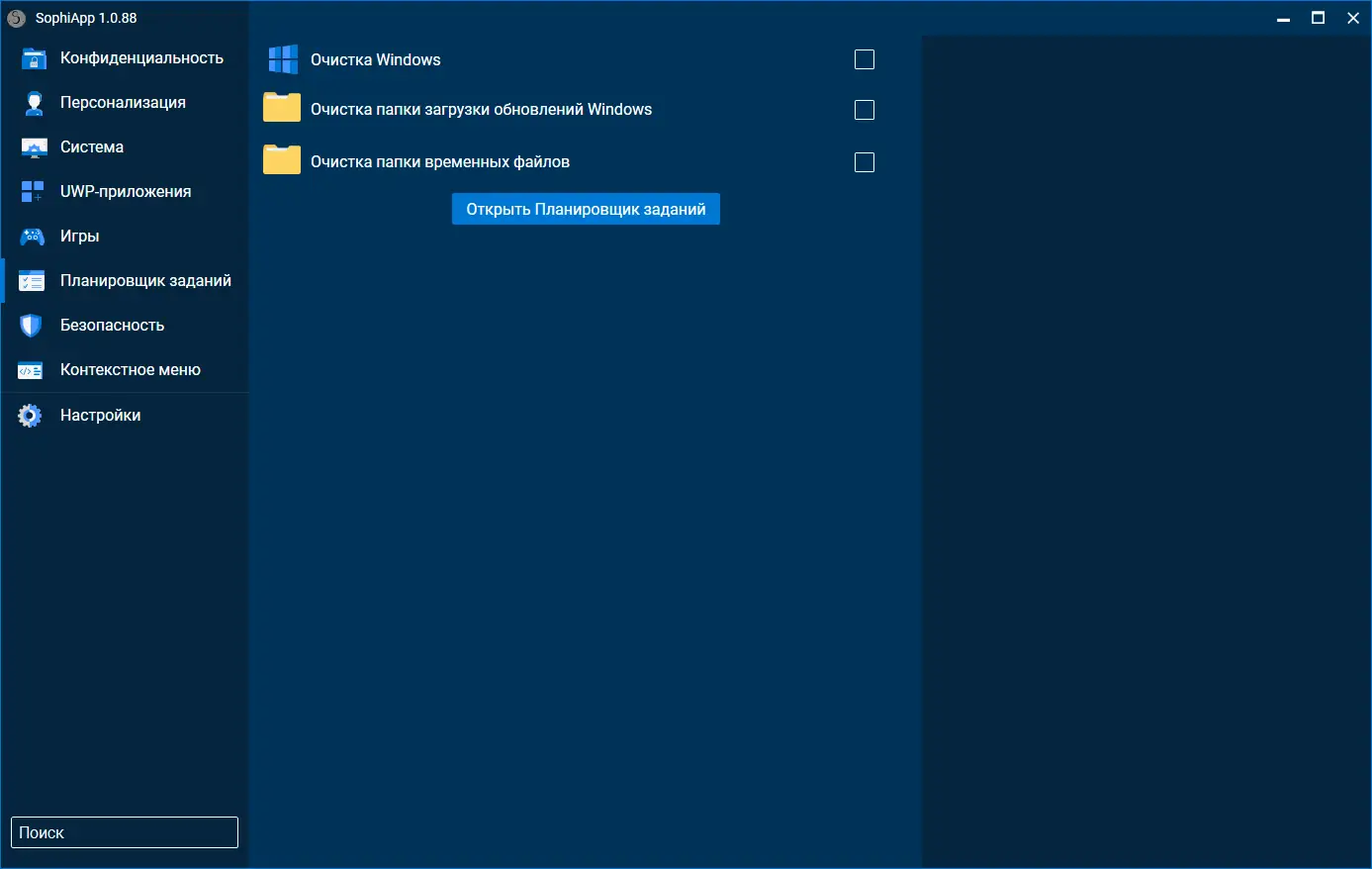This screenshot has width=1372, height=869.
Task: Select Планировщик заданий in the sidebar
Action: (x=125, y=281)
